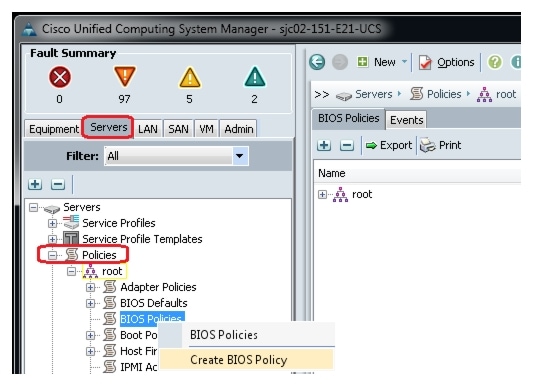Switch to the VM tab

coord(206,129)
